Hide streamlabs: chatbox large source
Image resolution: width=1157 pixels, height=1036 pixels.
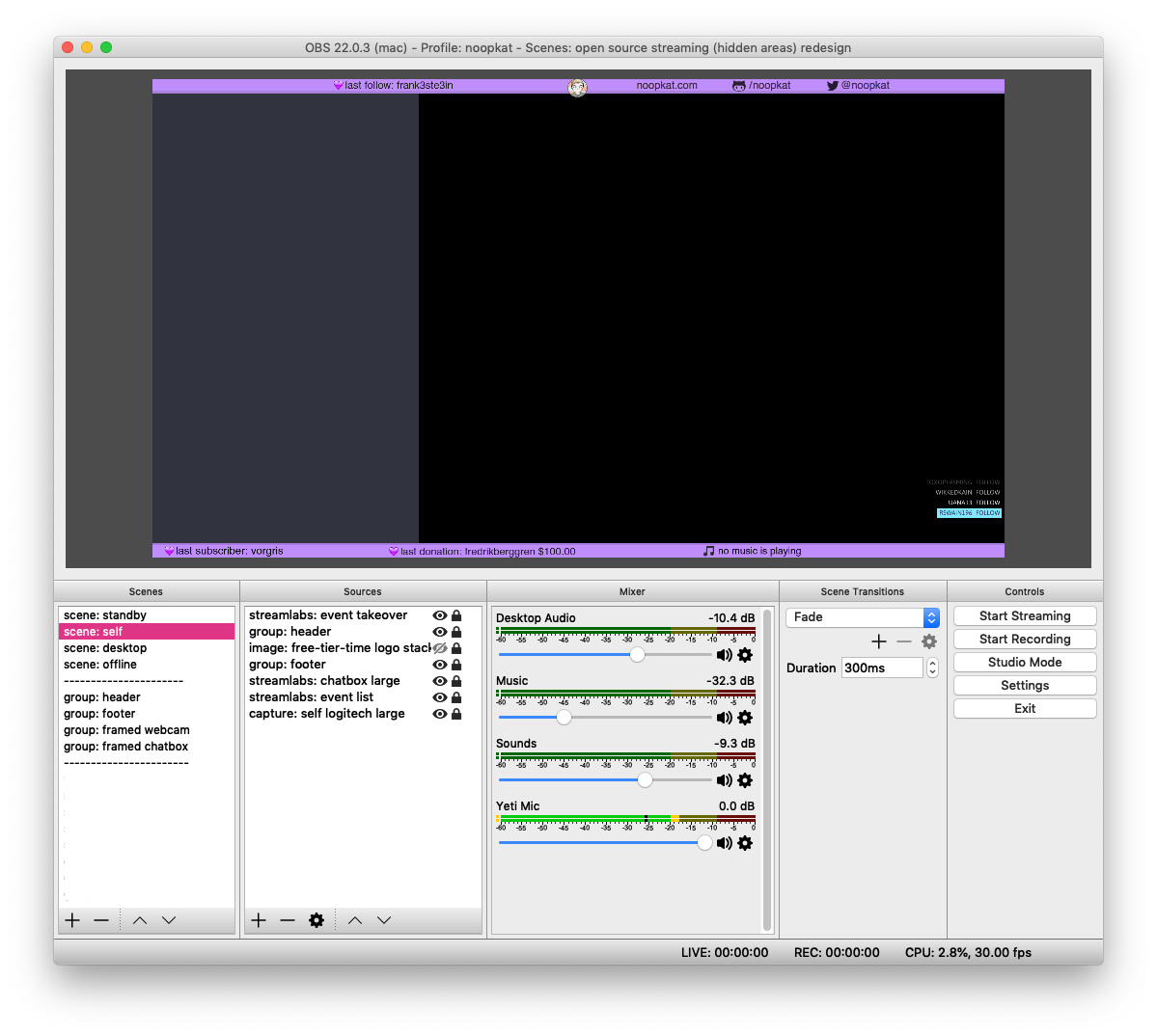tap(440, 681)
